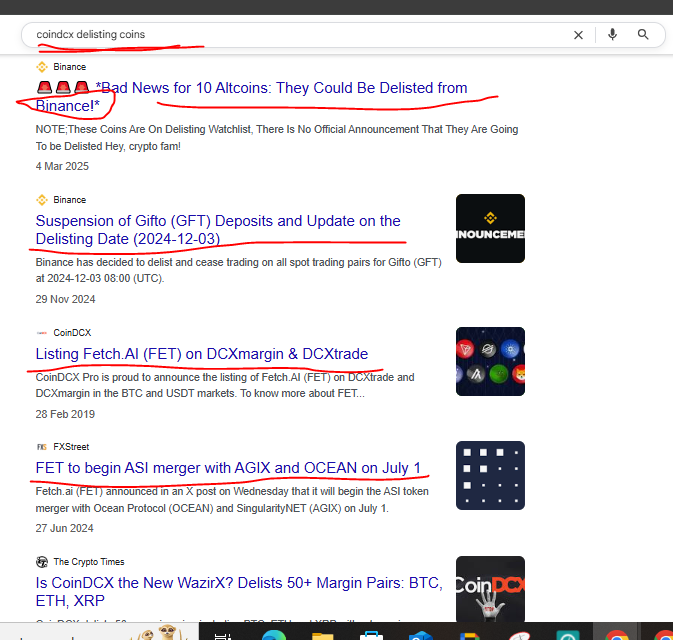Open 'Suspension of Gifto (GFT) Deposits' result

[218, 230]
